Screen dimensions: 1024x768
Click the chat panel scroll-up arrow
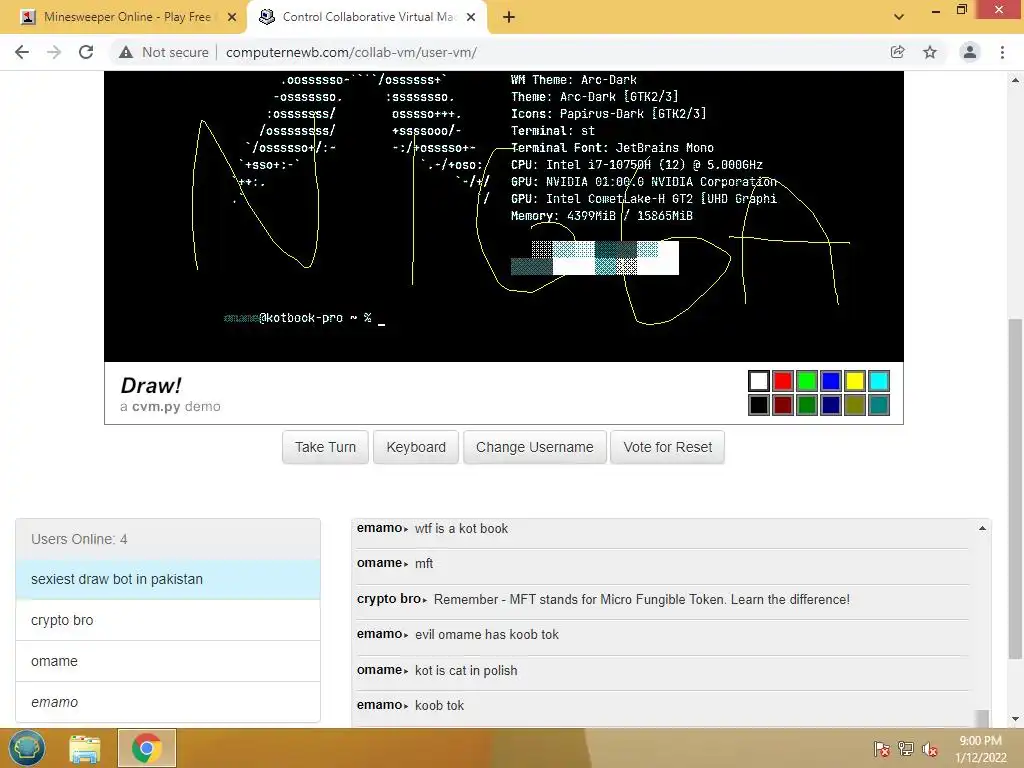pyautogui.click(x=982, y=528)
